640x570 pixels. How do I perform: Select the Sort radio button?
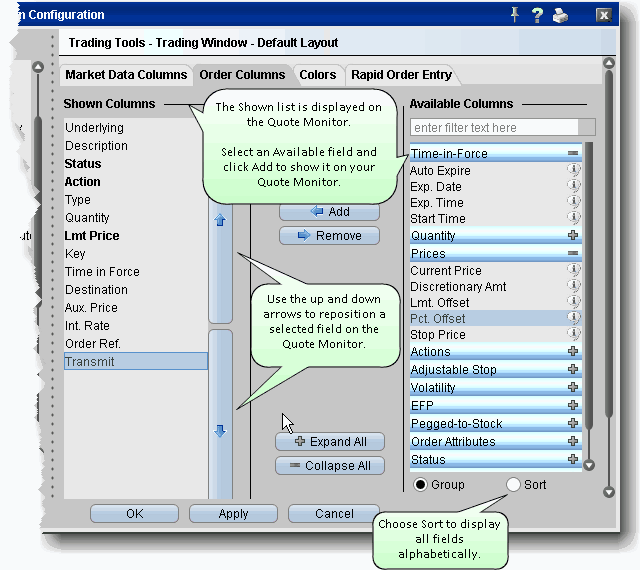[514, 485]
